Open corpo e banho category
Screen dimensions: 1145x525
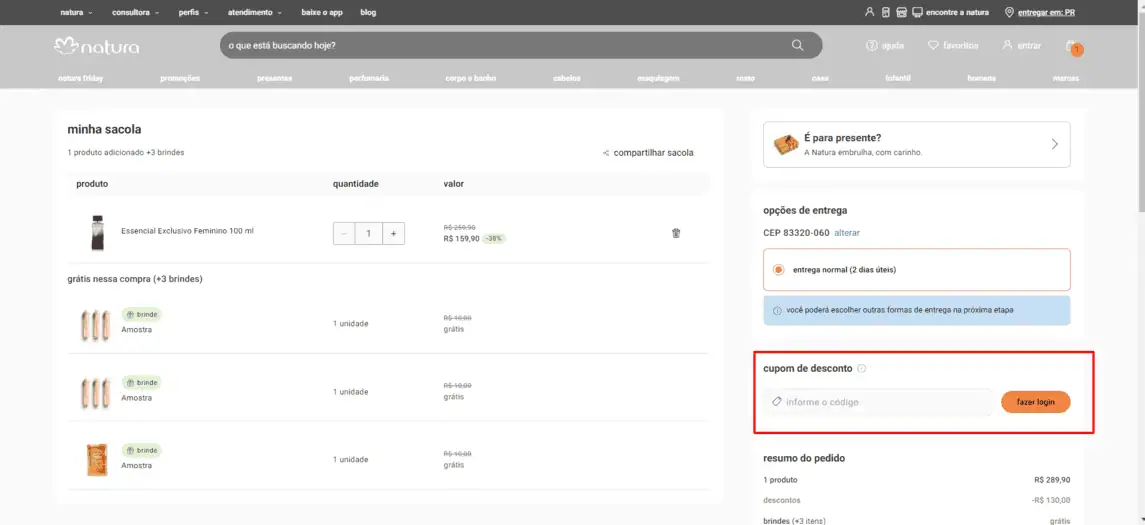[x=470, y=78]
